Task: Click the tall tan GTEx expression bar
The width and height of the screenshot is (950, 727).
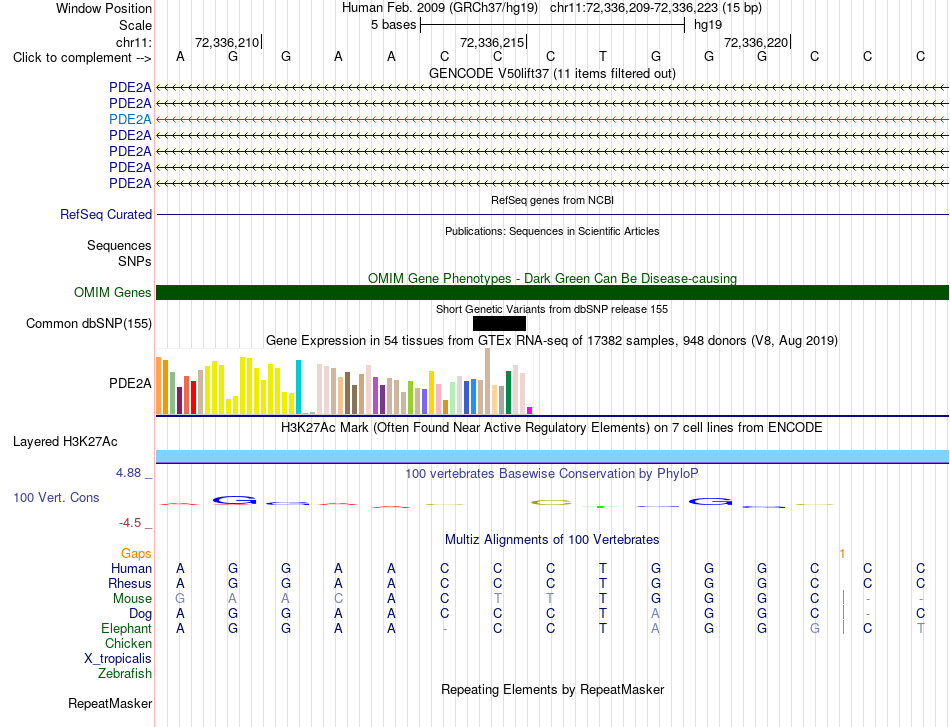Action: tap(487, 381)
